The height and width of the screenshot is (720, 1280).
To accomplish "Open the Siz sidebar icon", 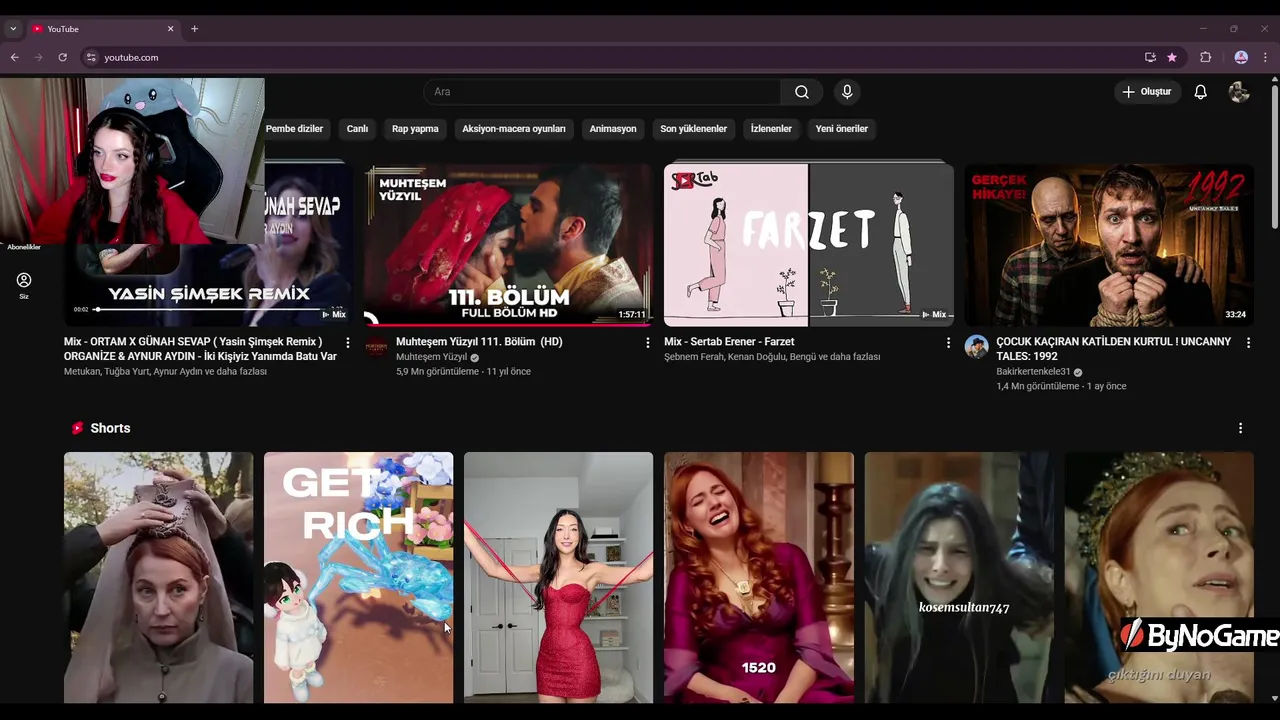I will coord(24,285).
